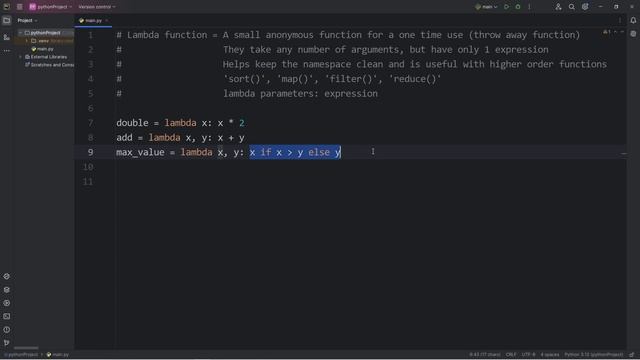Viewport: 640px width, 360px height.
Task: Open CRLF line separator selector
Action: coord(511,355)
